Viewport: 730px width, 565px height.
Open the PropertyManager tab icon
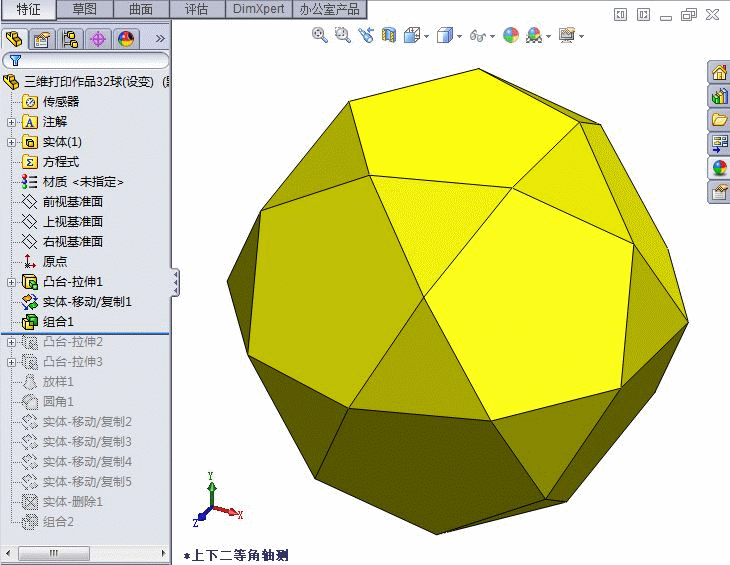42,39
